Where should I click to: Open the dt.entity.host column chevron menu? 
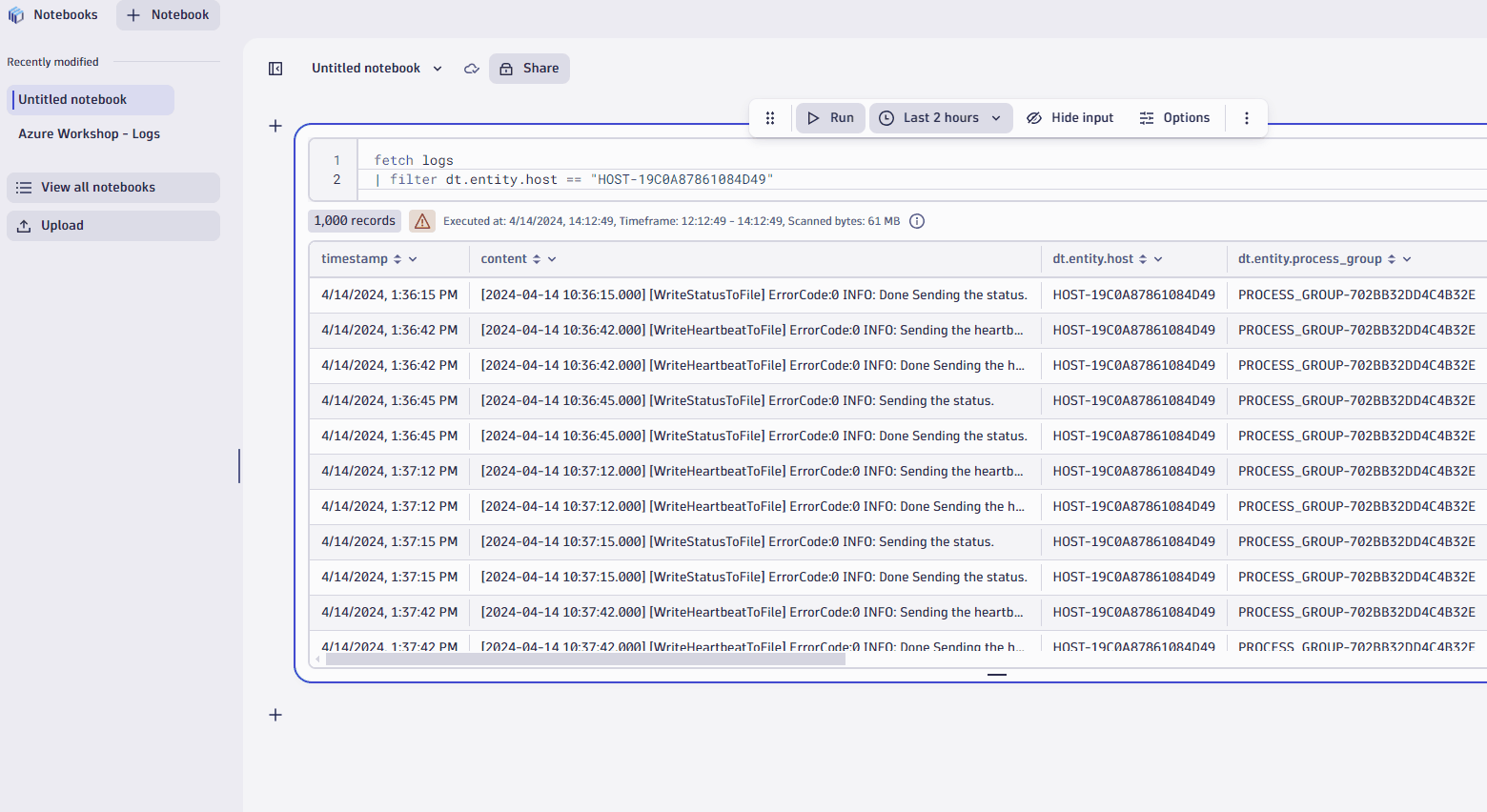[1158, 259]
